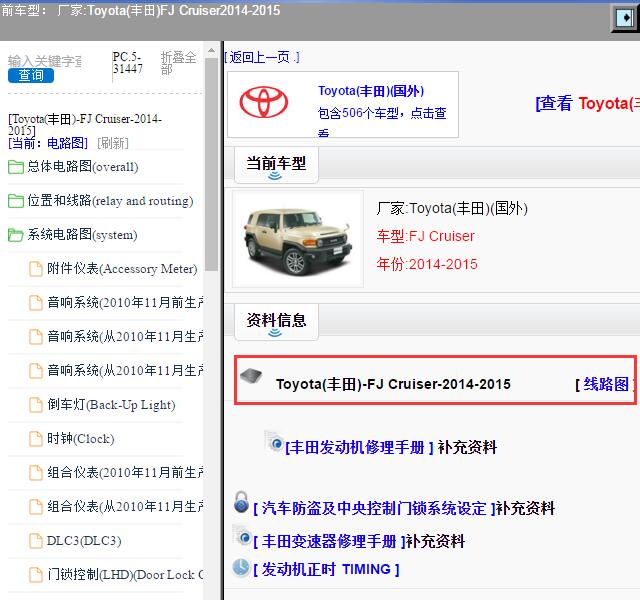
Task: Click the clock engine timing icon
Action: click(x=241, y=567)
